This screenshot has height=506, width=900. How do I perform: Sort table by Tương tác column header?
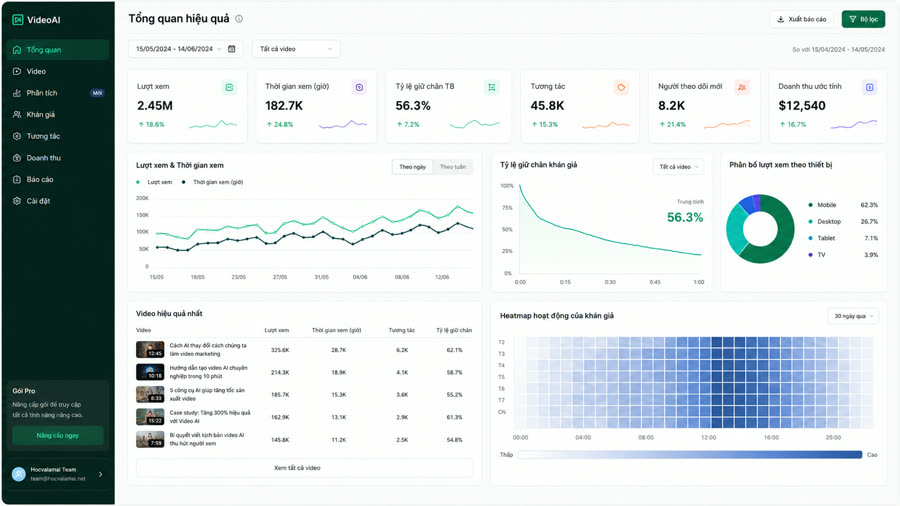(401, 330)
